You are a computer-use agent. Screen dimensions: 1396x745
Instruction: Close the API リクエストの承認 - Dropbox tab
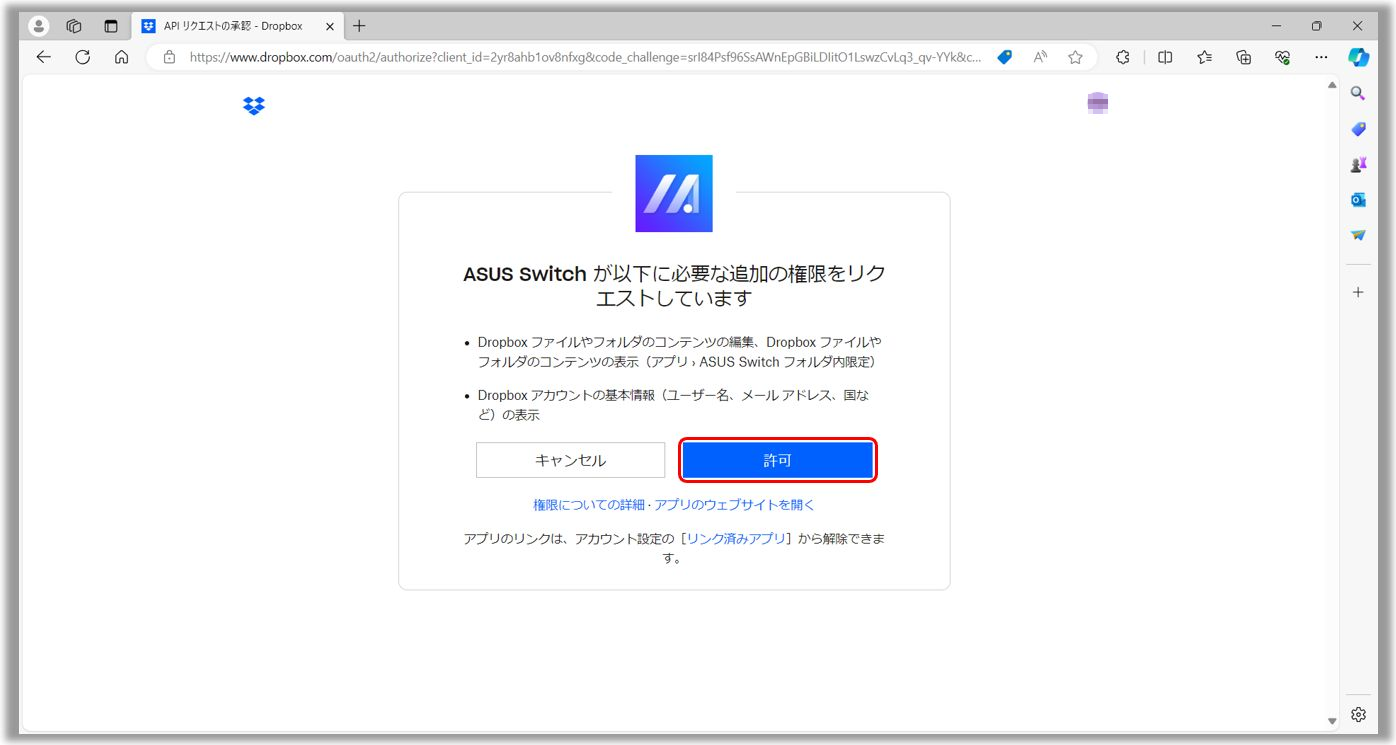[331, 26]
